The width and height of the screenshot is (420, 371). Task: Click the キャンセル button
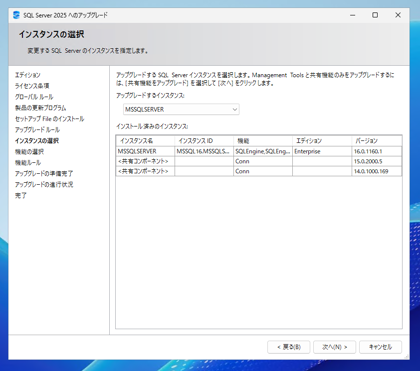(x=380, y=347)
